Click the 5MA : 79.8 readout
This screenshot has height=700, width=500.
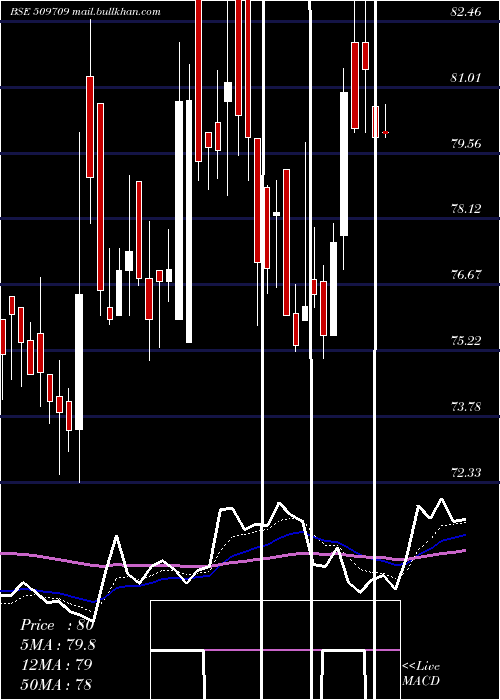(58, 645)
